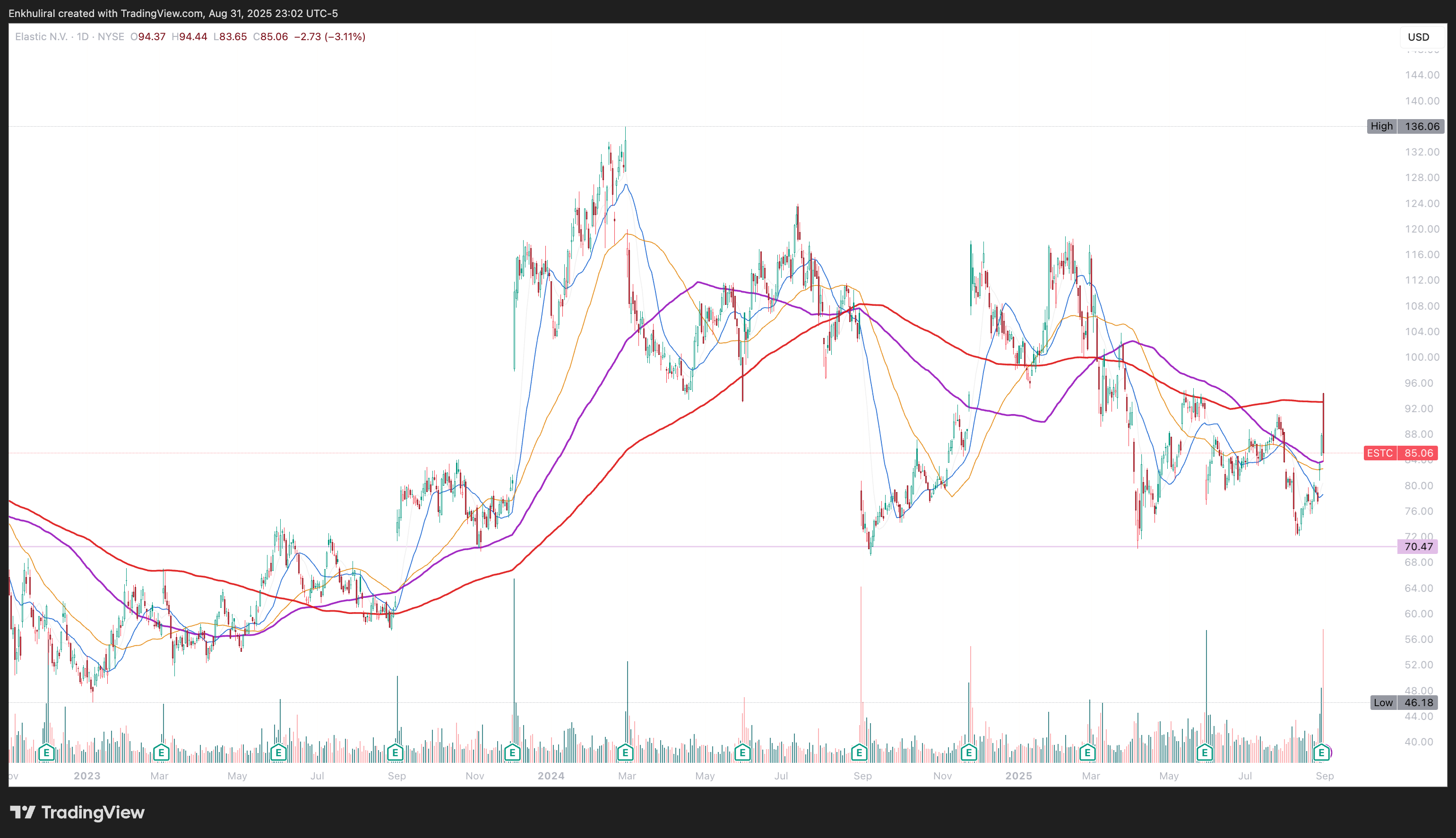This screenshot has width=1456, height=838.
Task: Click the 2024 year label on time axis
Action: coord(551,776)
